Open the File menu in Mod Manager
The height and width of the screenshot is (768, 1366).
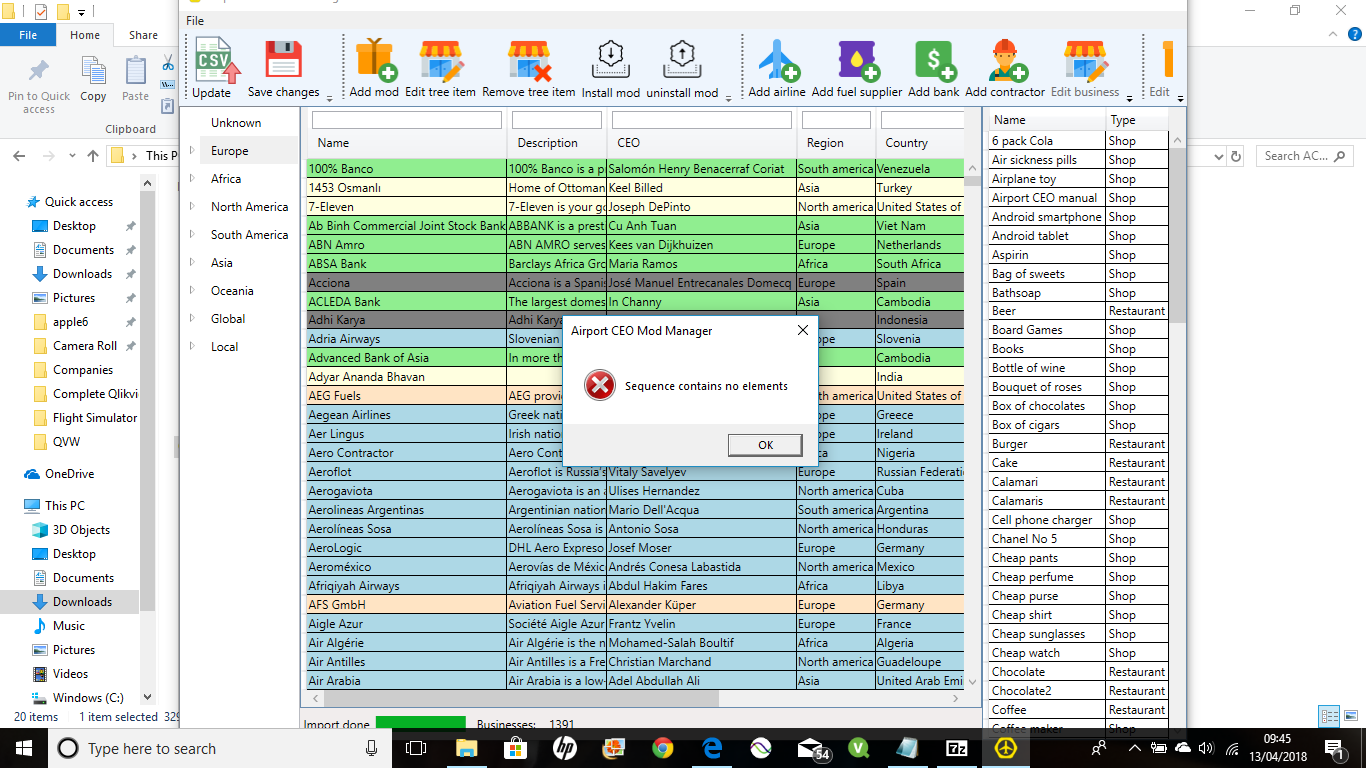(x=195, y=20)
